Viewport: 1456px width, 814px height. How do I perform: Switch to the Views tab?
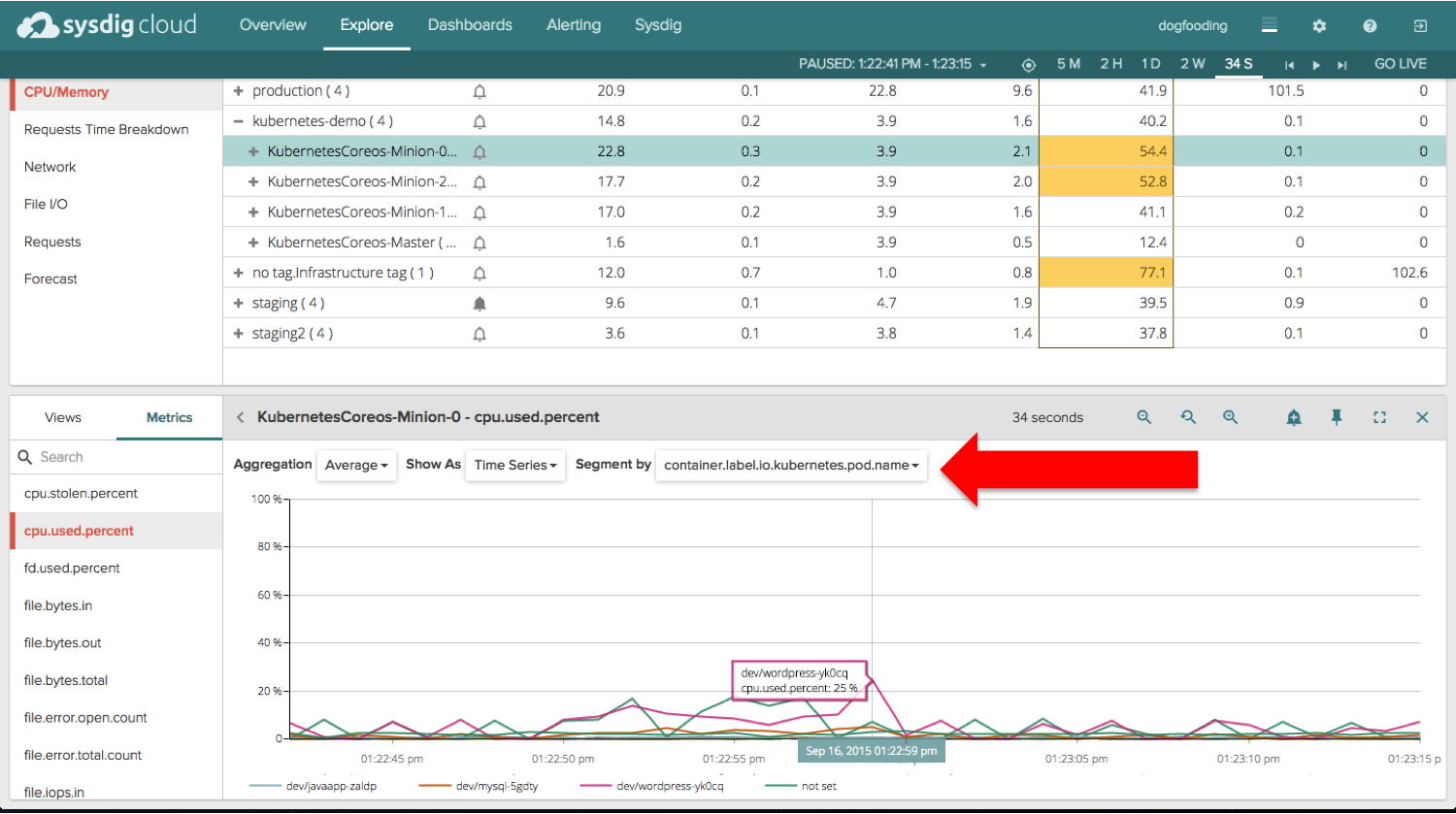(x=63, y=417)
